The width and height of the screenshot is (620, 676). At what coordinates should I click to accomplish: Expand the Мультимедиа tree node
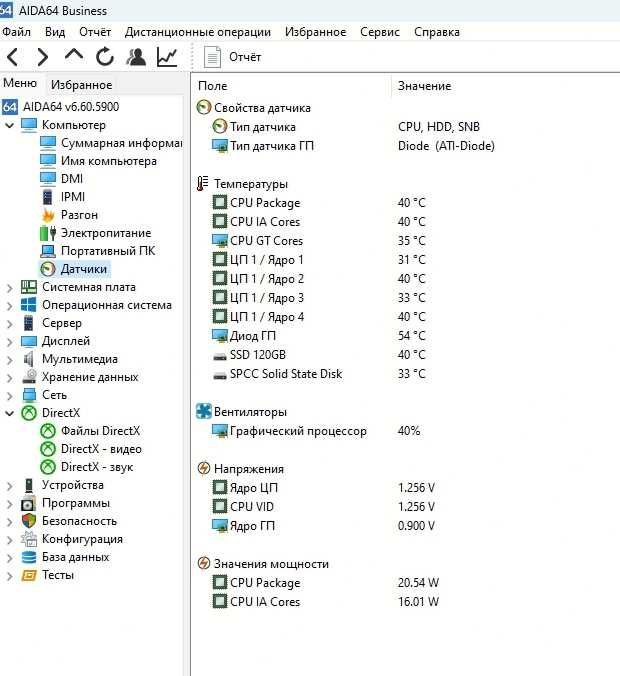click(9, 360)
